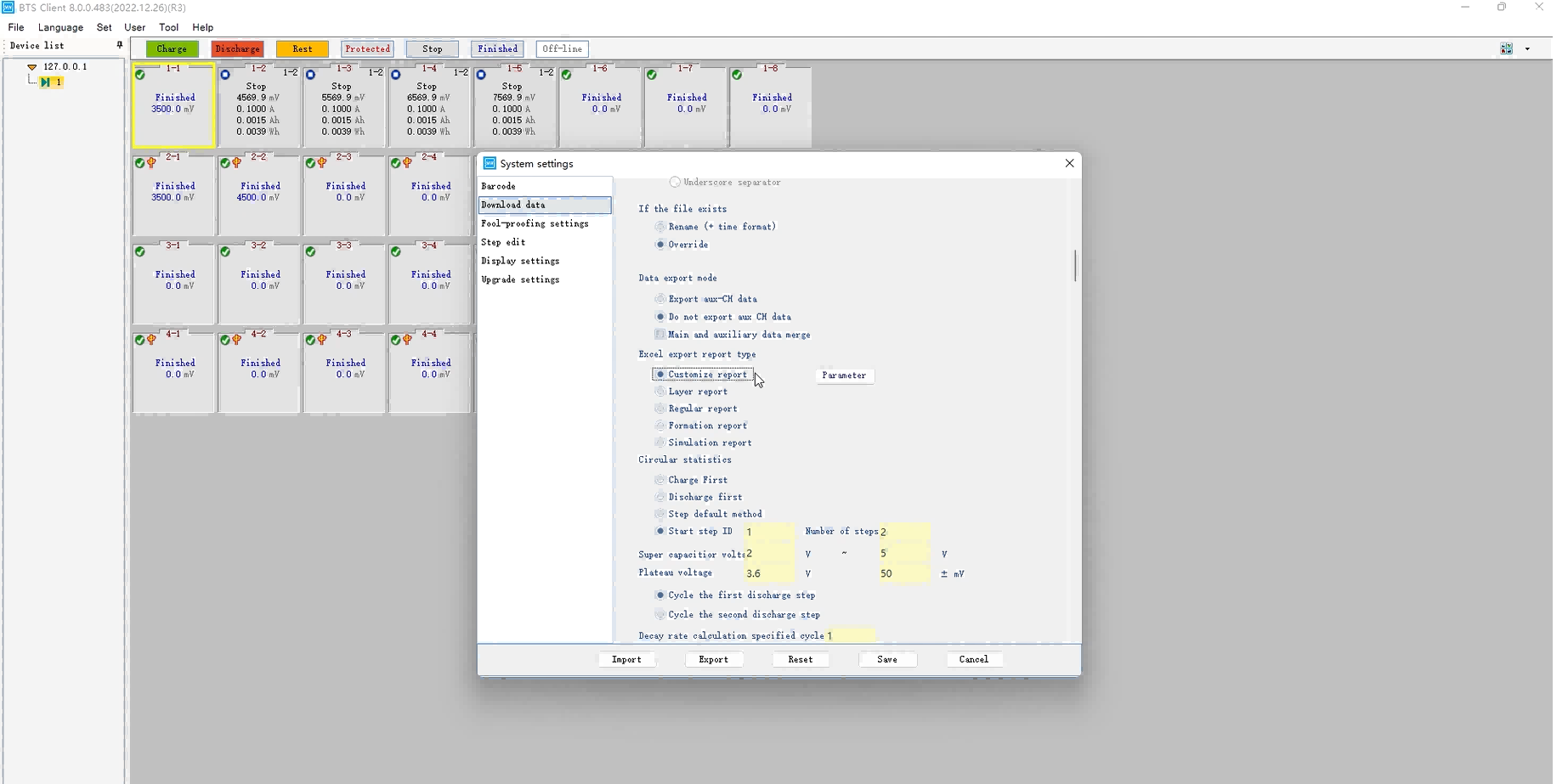Click the settings dialog vertical scrollbar
Image resolution: width=1568 pixels, height=784 pixels.
[1075, 266]
